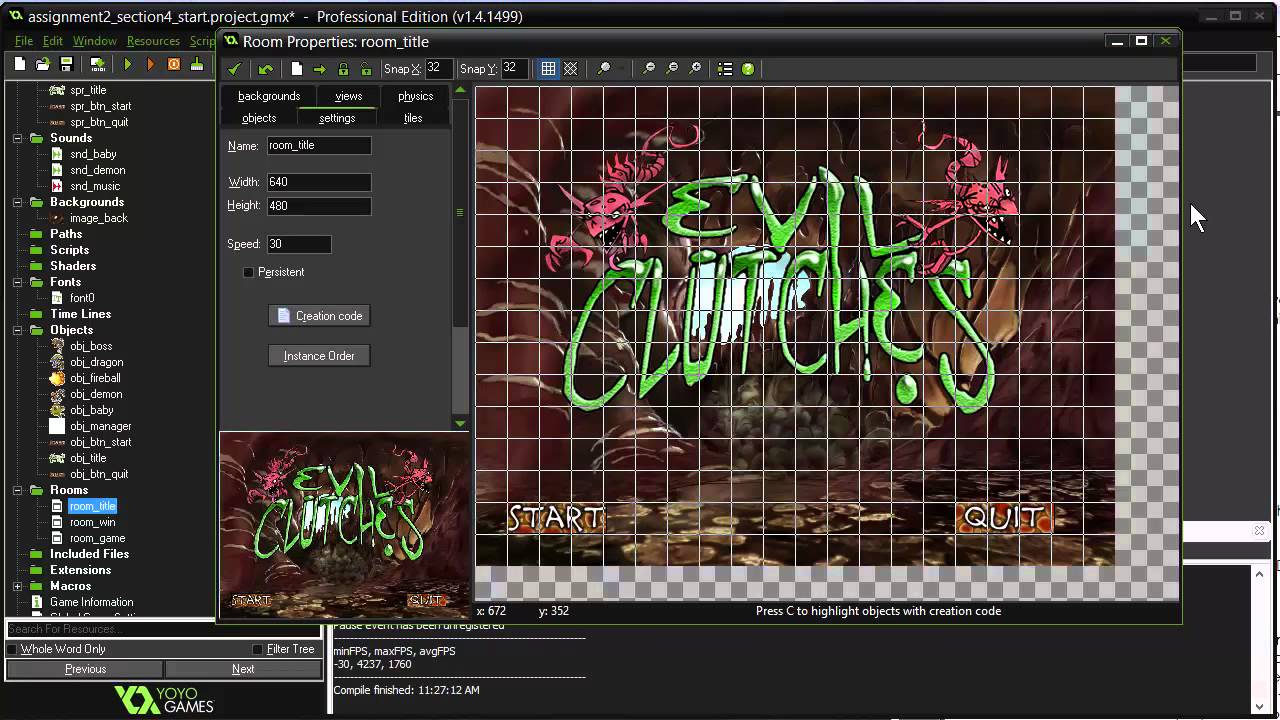The height and width of the screenshot is (720, 1280).
Task: Save the project with the floppy icon
Action: point(66,64)
